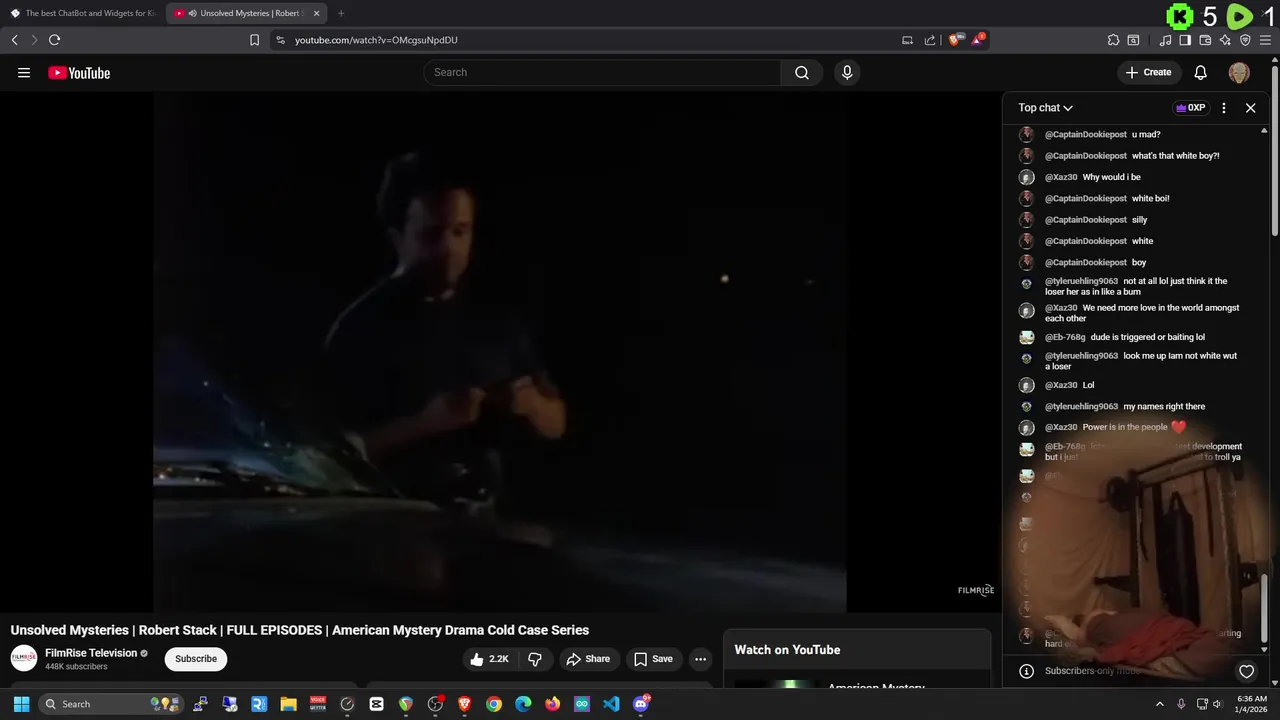The height and width of the screenshot is (720, 1280).
Task: Bookmark this page icon
Action: [254, 40]
